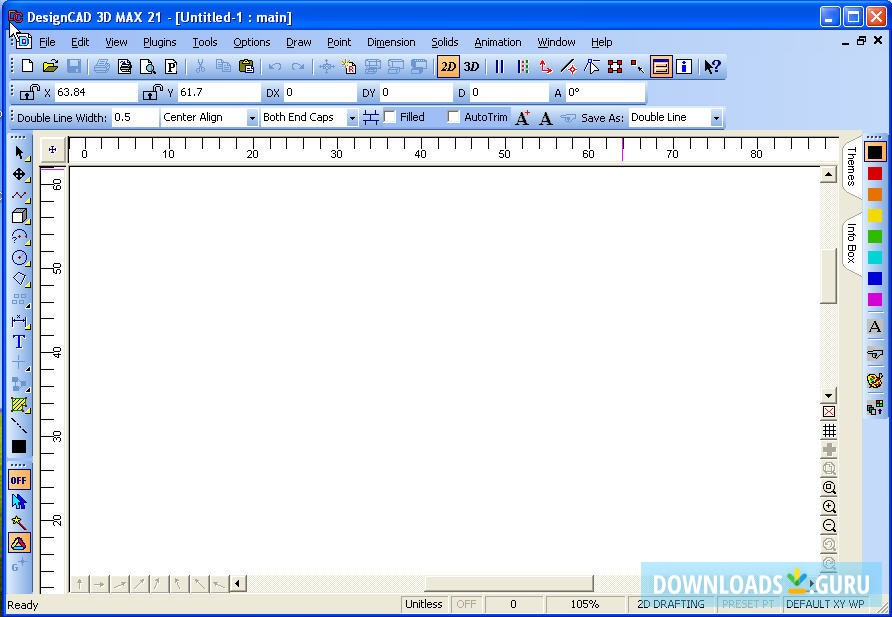Check the Filled checkbox
This screenshot has height=617, width=892.
(390, 117)
